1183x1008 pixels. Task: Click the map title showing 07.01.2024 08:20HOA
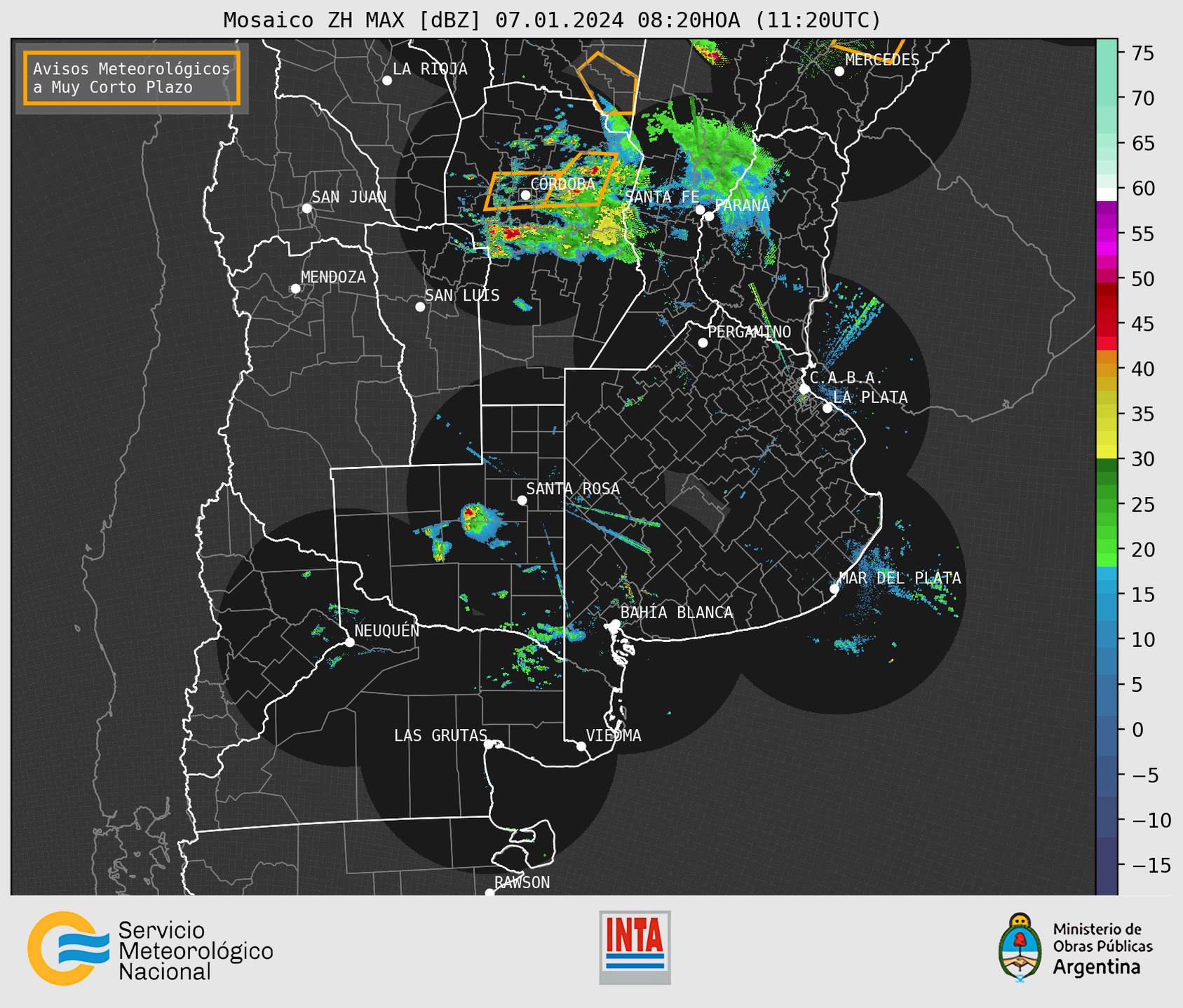[x=552, y=20]
